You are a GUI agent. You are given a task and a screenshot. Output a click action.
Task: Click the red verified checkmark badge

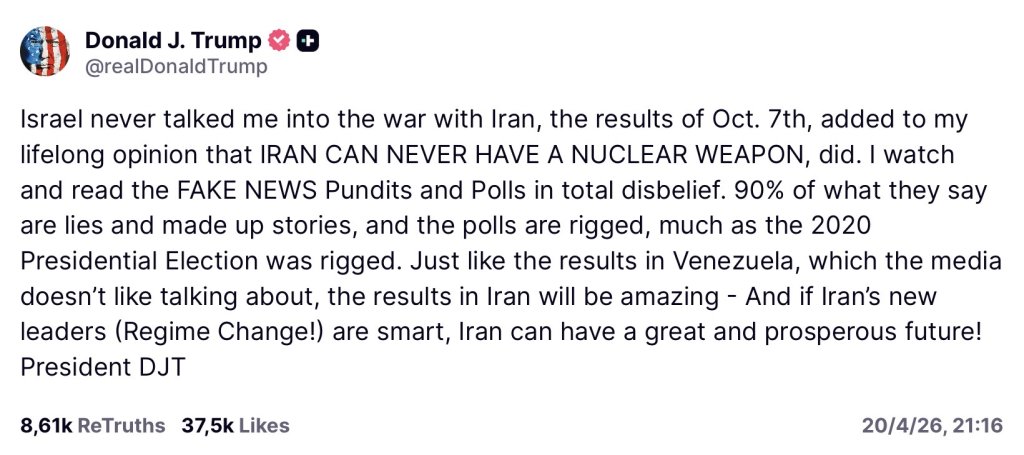pos(280,40)
